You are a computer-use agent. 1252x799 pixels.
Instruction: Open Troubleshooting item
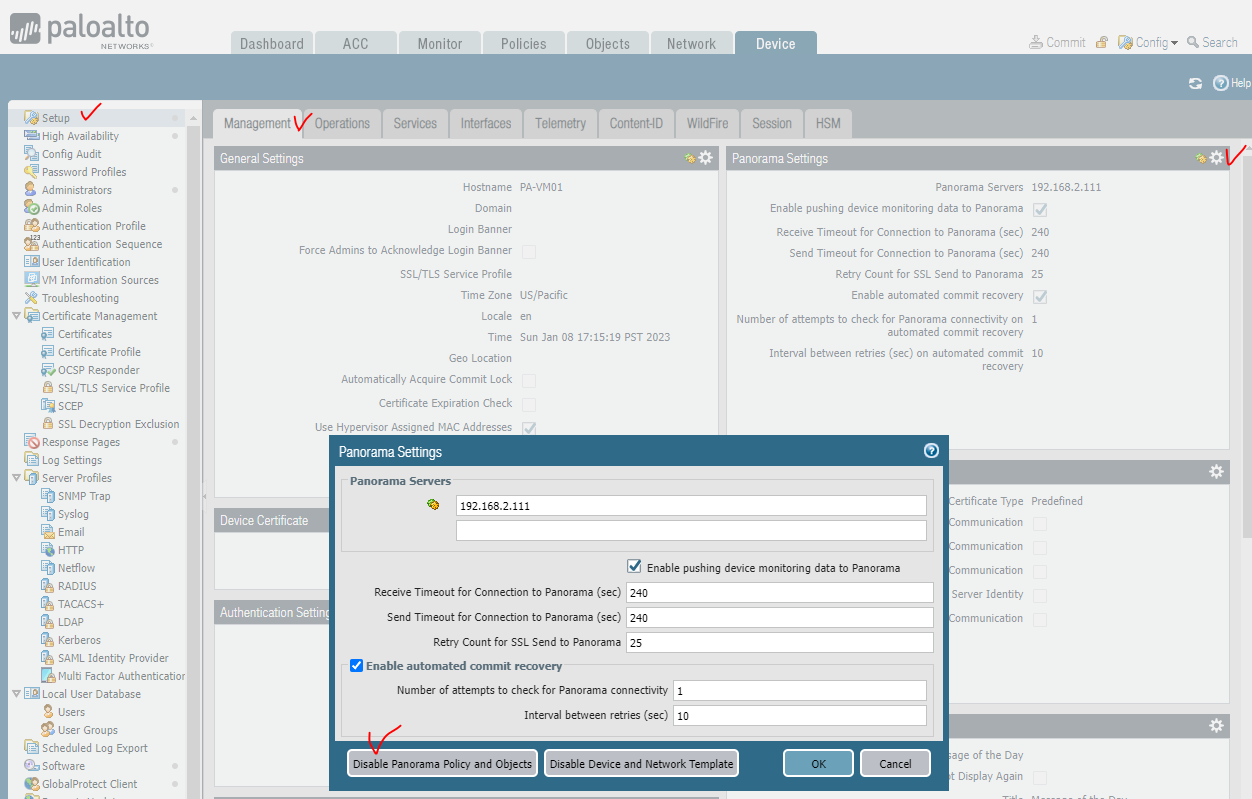point(80,298)
